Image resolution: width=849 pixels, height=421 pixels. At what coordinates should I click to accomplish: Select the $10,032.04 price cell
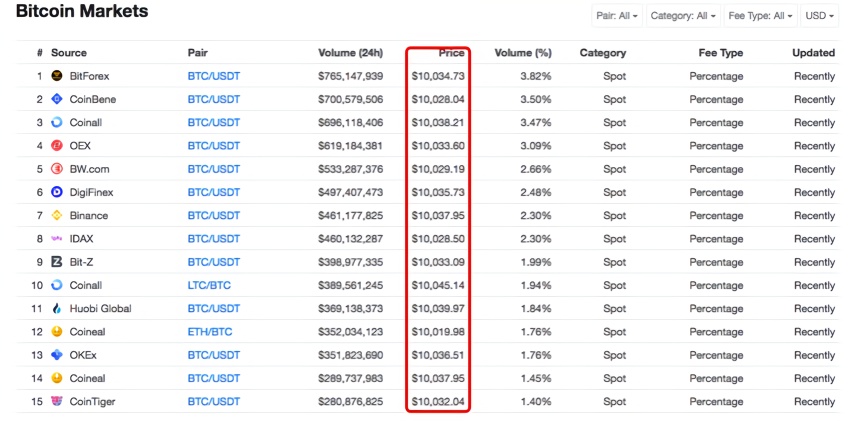click(437, 402)
